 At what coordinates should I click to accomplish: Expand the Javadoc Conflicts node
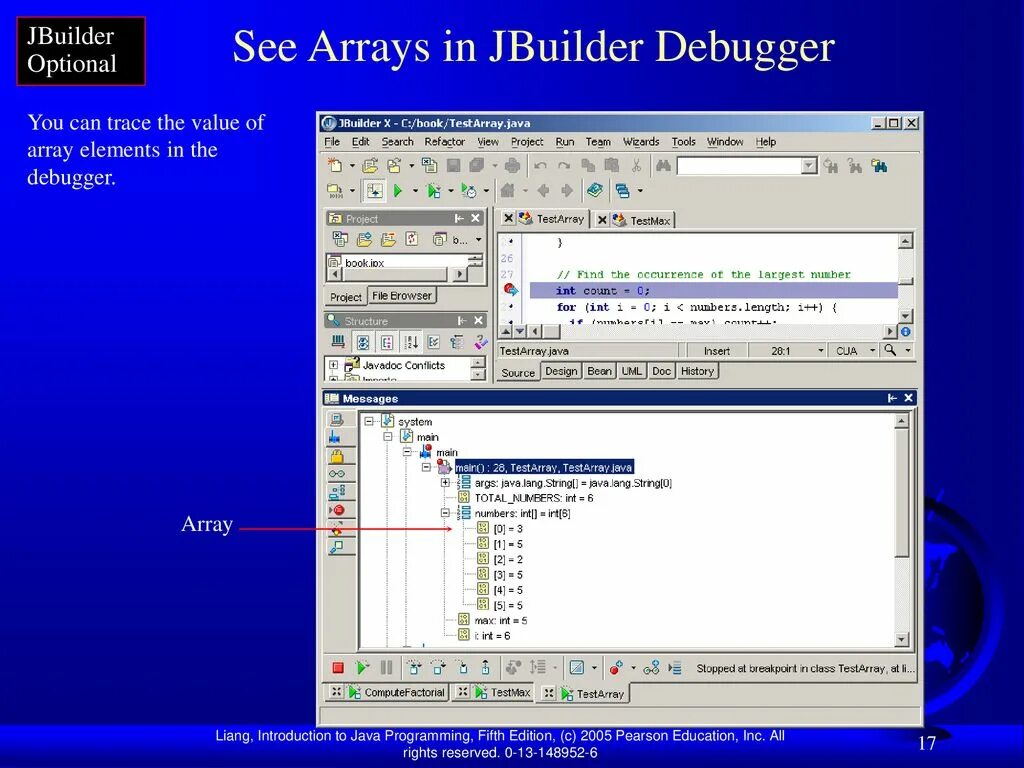334,365
